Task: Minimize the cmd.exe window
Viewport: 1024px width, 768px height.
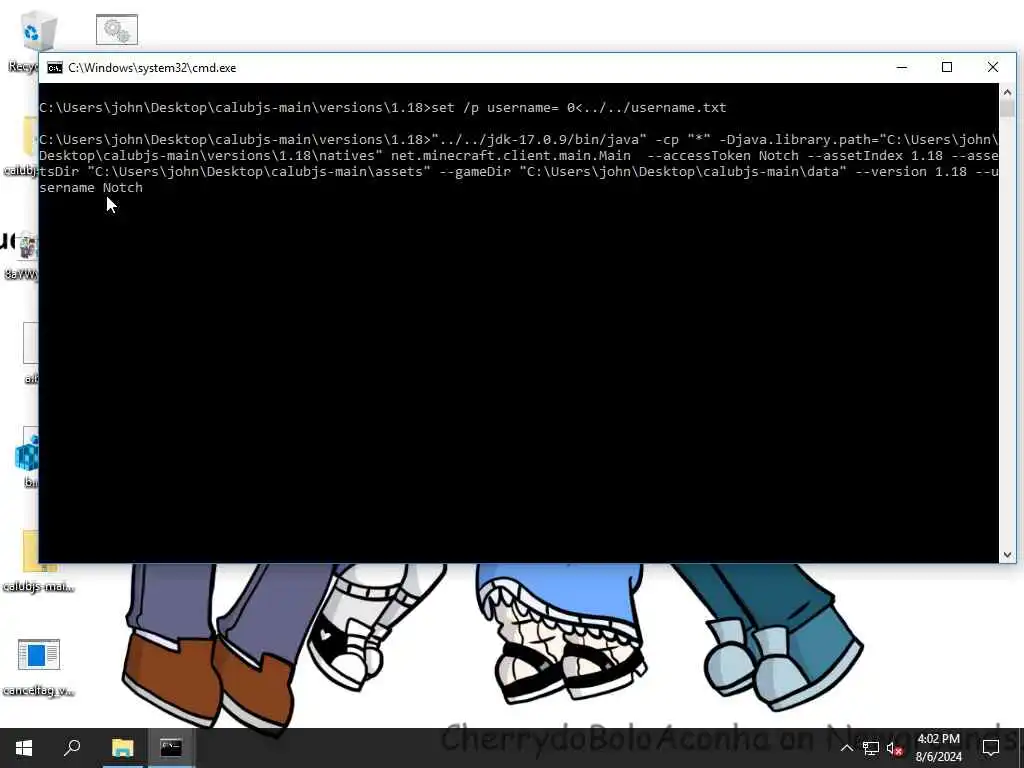Action: click(x=902, y=67)
